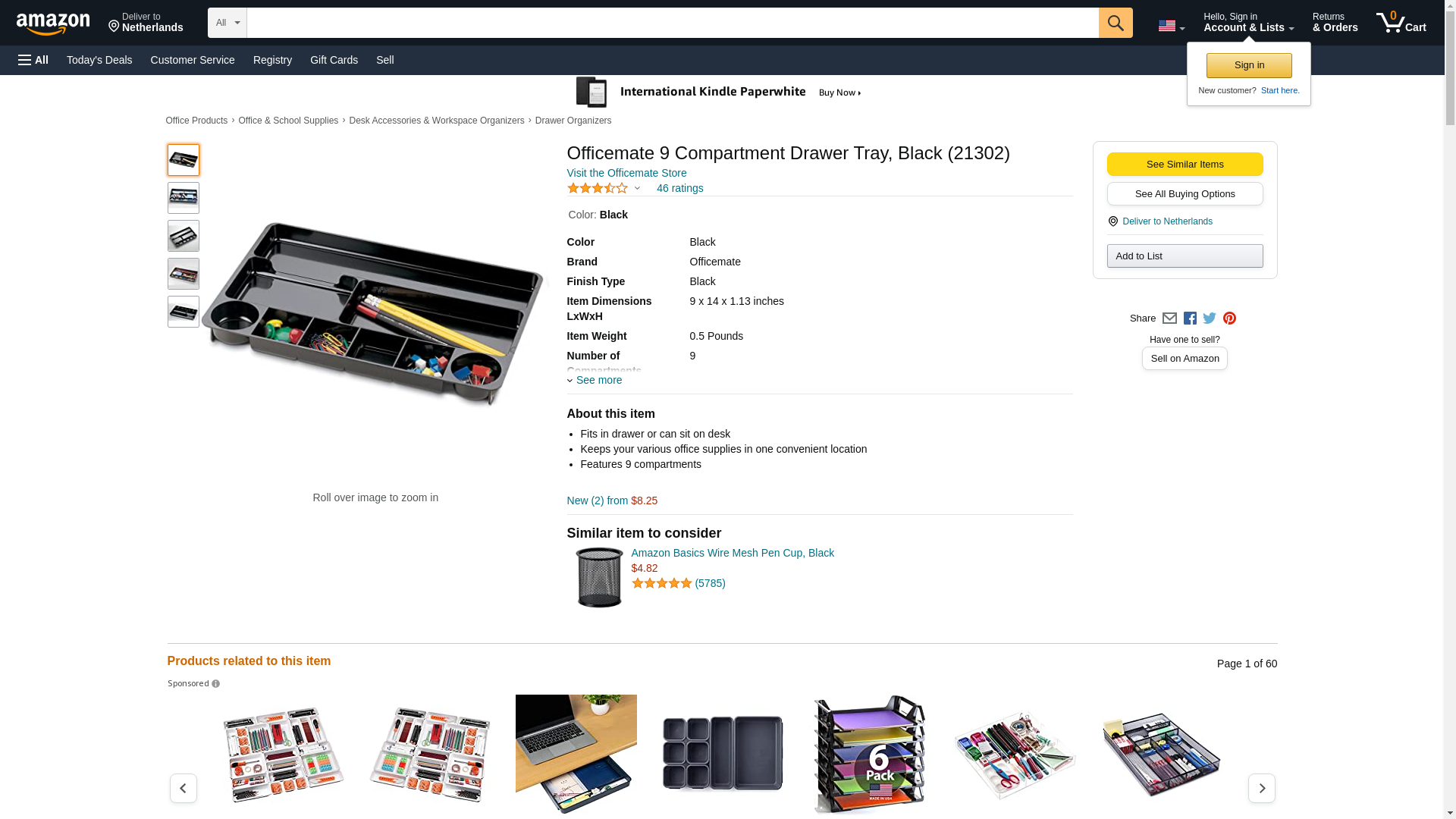Viewport: 1456px width, 819px height.
Task: Click the search magnifier button
Action: tap(1115, 23)
